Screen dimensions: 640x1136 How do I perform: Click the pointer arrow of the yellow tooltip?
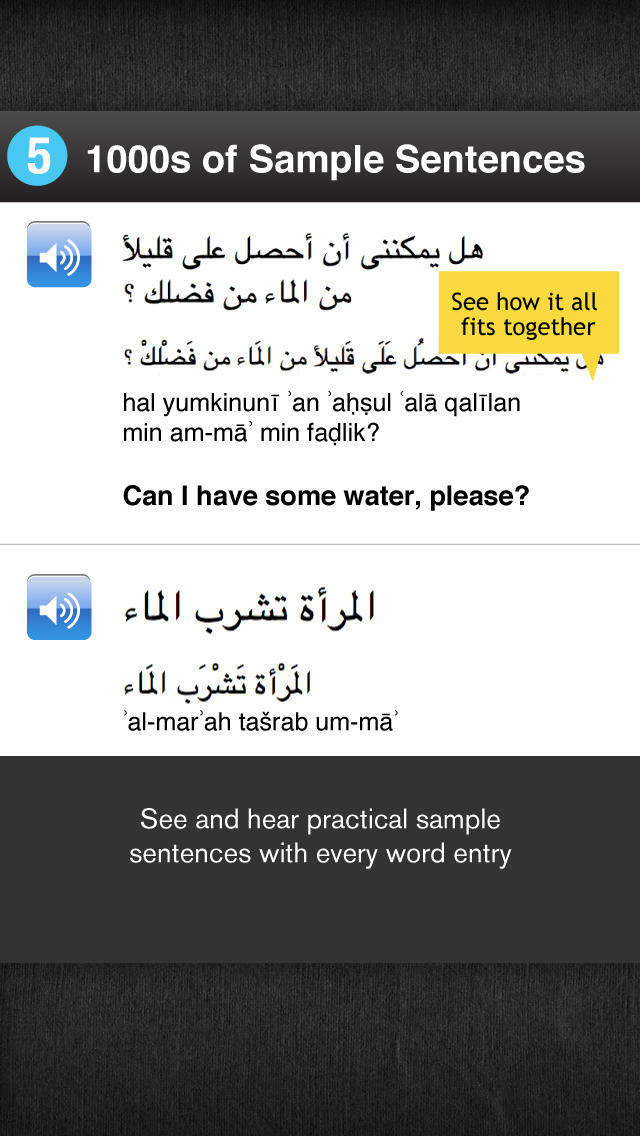point(591,367)
